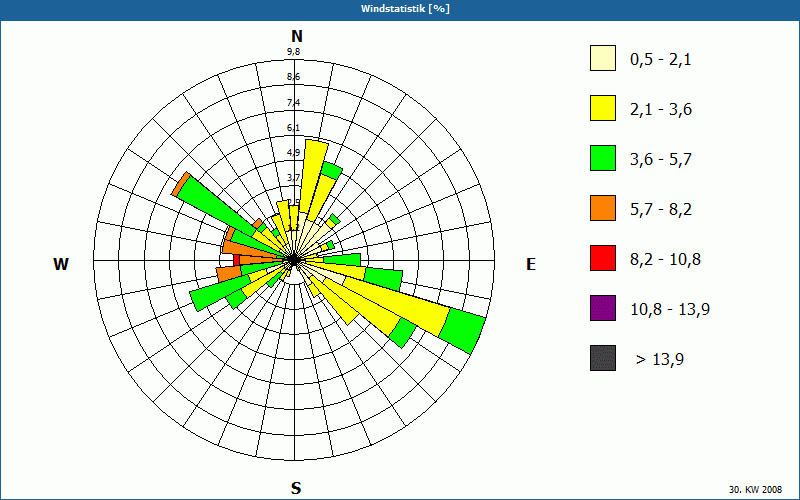
Task: Click the green 3,6 - 5,7 legend swatch
Action: tap(603, 158)
